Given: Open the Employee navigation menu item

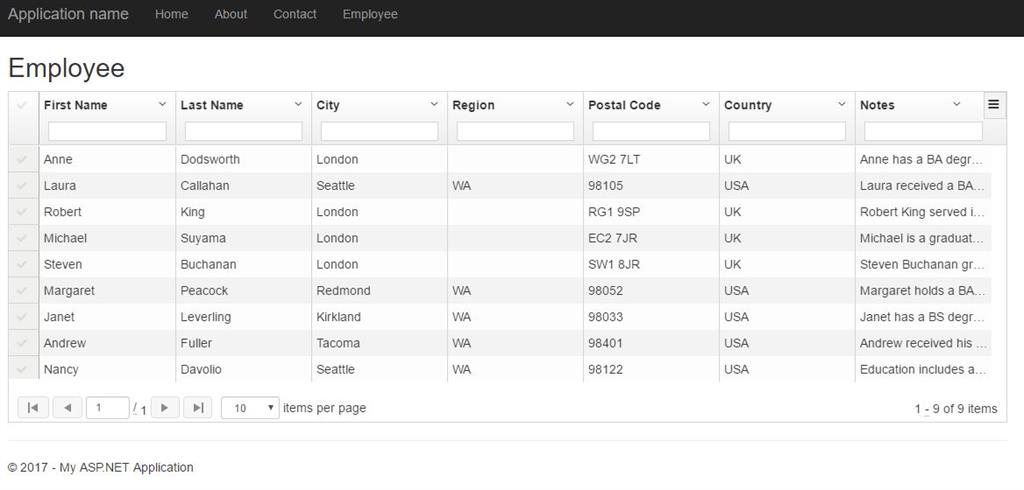Looking at the screenshot, I should (370, 14).
